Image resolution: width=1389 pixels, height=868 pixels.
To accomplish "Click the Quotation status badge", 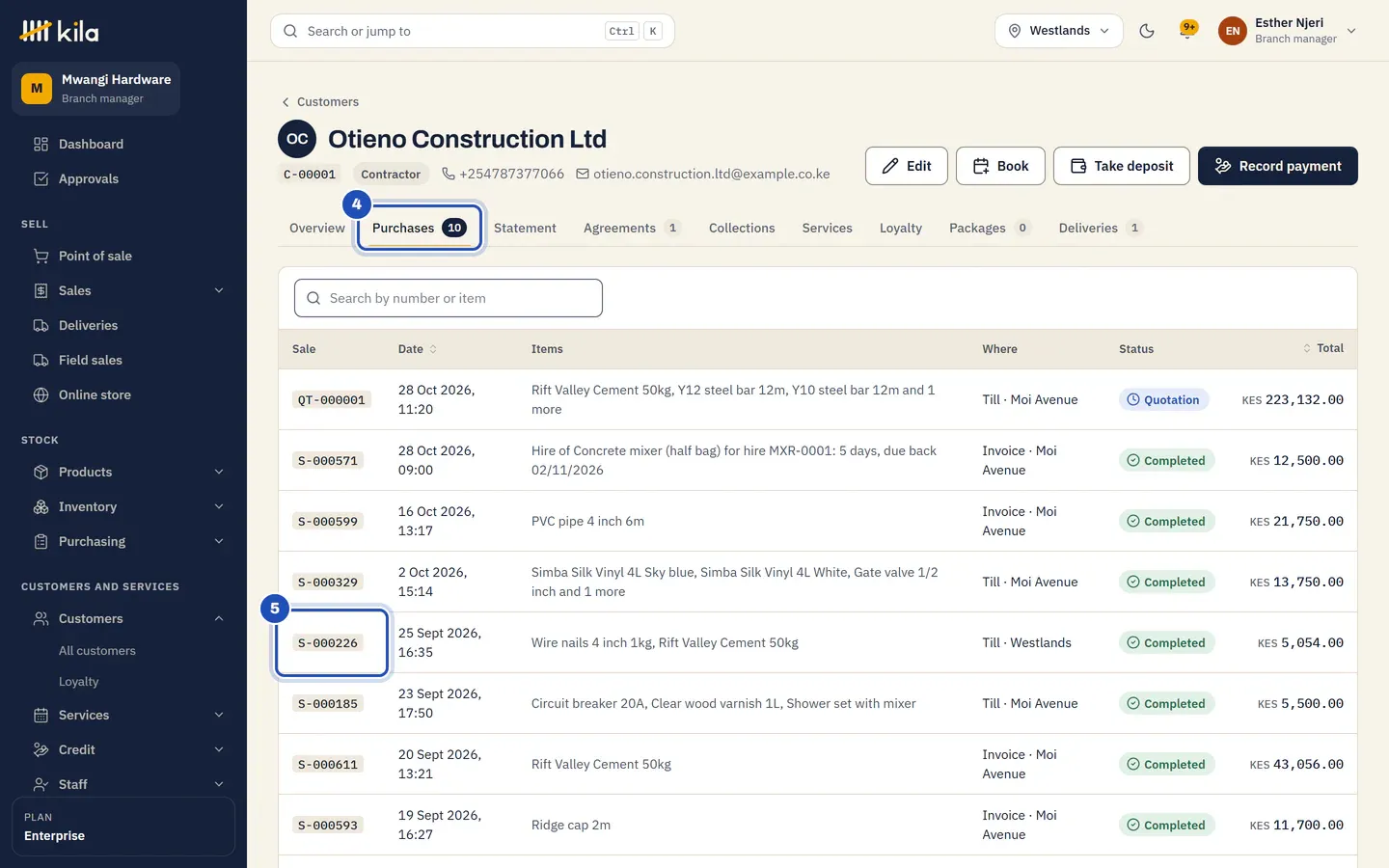I will [x=1163, y=400].
